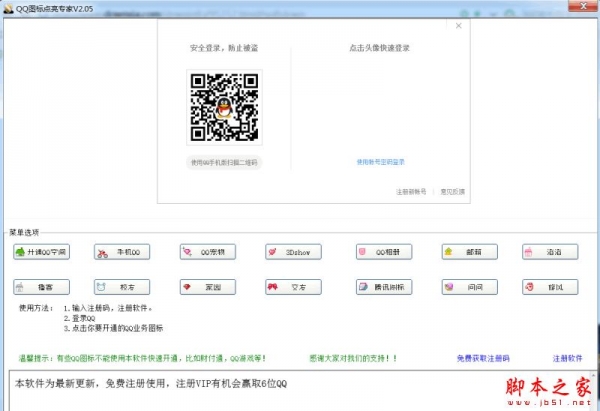Click the instruction line 2.登录QQ
Image resolution: width=600 pixels, height=411 pixels.
click(x=79, y=318)
